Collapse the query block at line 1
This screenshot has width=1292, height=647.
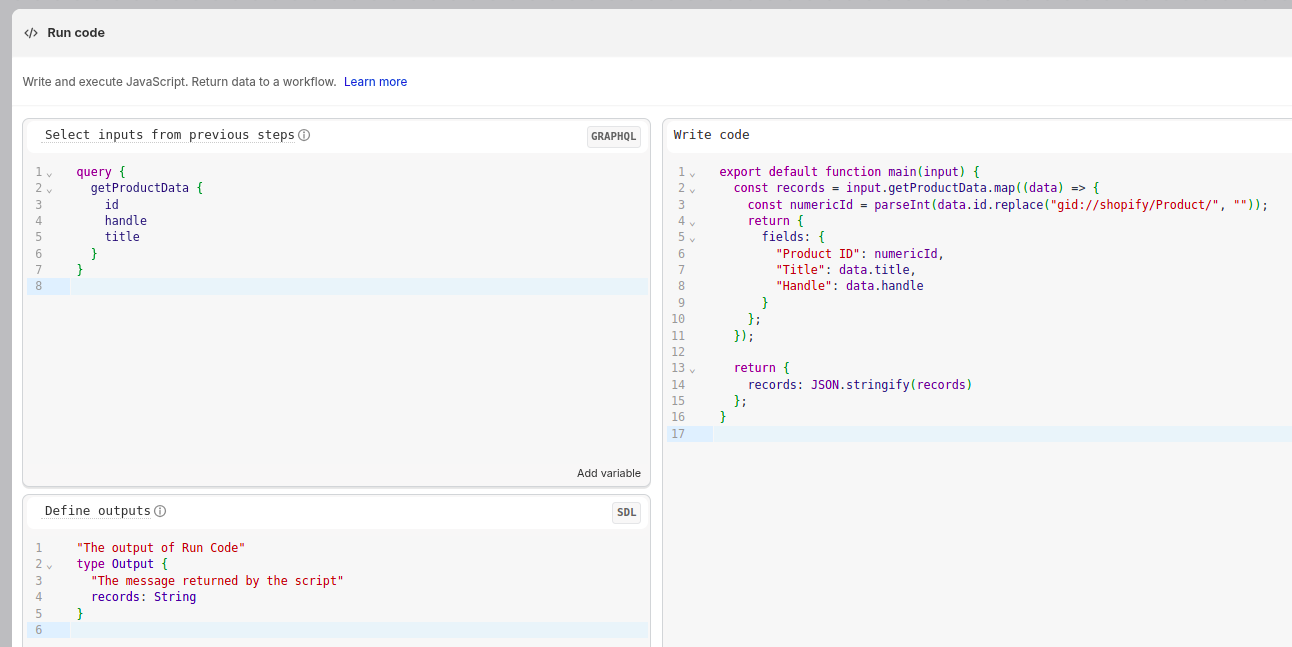point(49,173)
